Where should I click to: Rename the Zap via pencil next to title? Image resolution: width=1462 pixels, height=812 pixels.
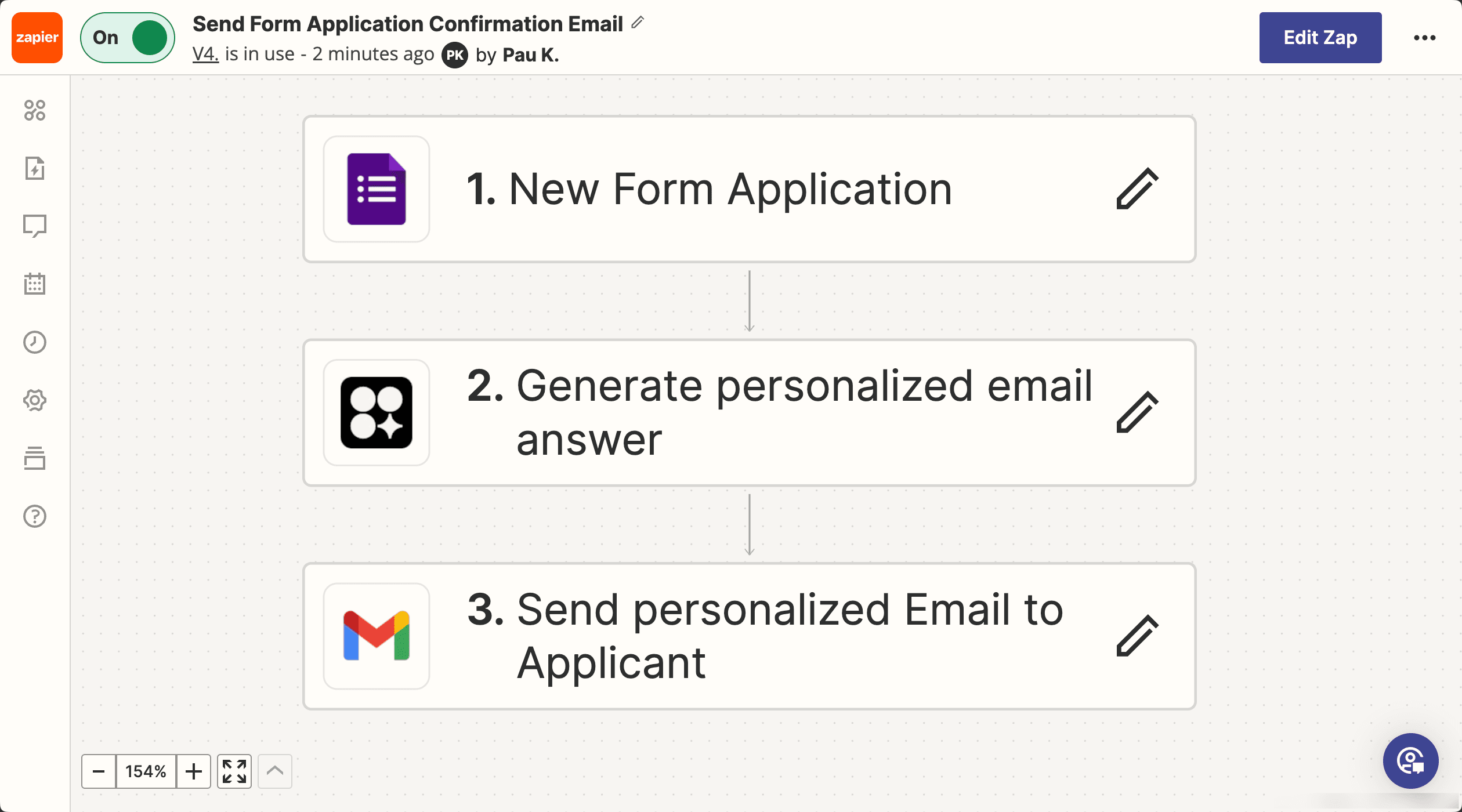point(637,23)
